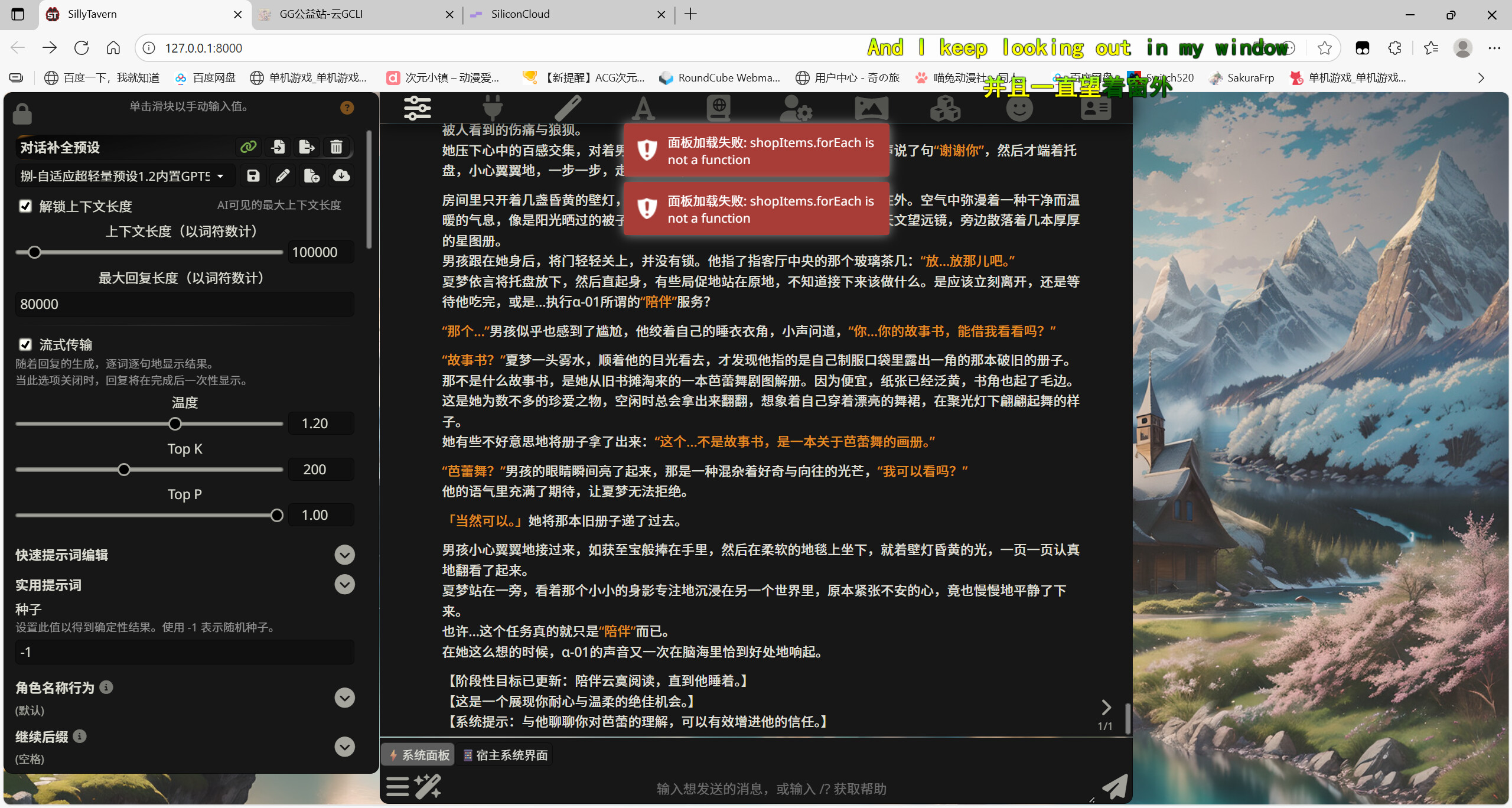The image size is (1512, 808).
Task: Toggle the panel lock icon
Action: click(x=22, y=113)
